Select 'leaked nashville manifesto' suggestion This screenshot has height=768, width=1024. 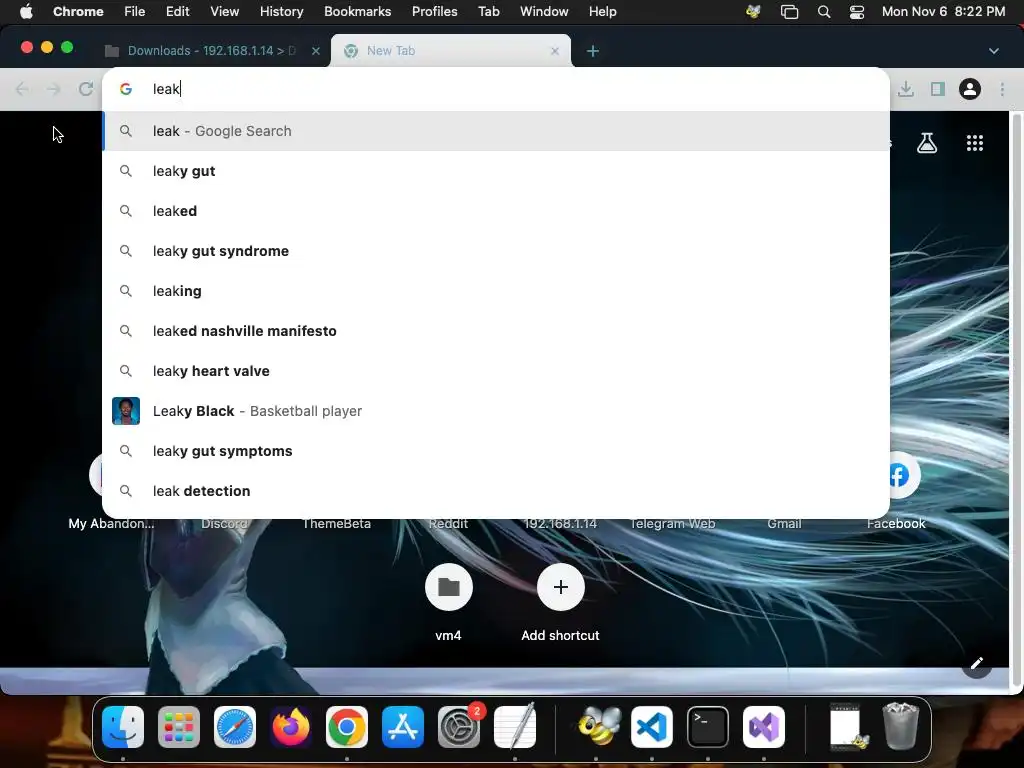coord(496,331)
